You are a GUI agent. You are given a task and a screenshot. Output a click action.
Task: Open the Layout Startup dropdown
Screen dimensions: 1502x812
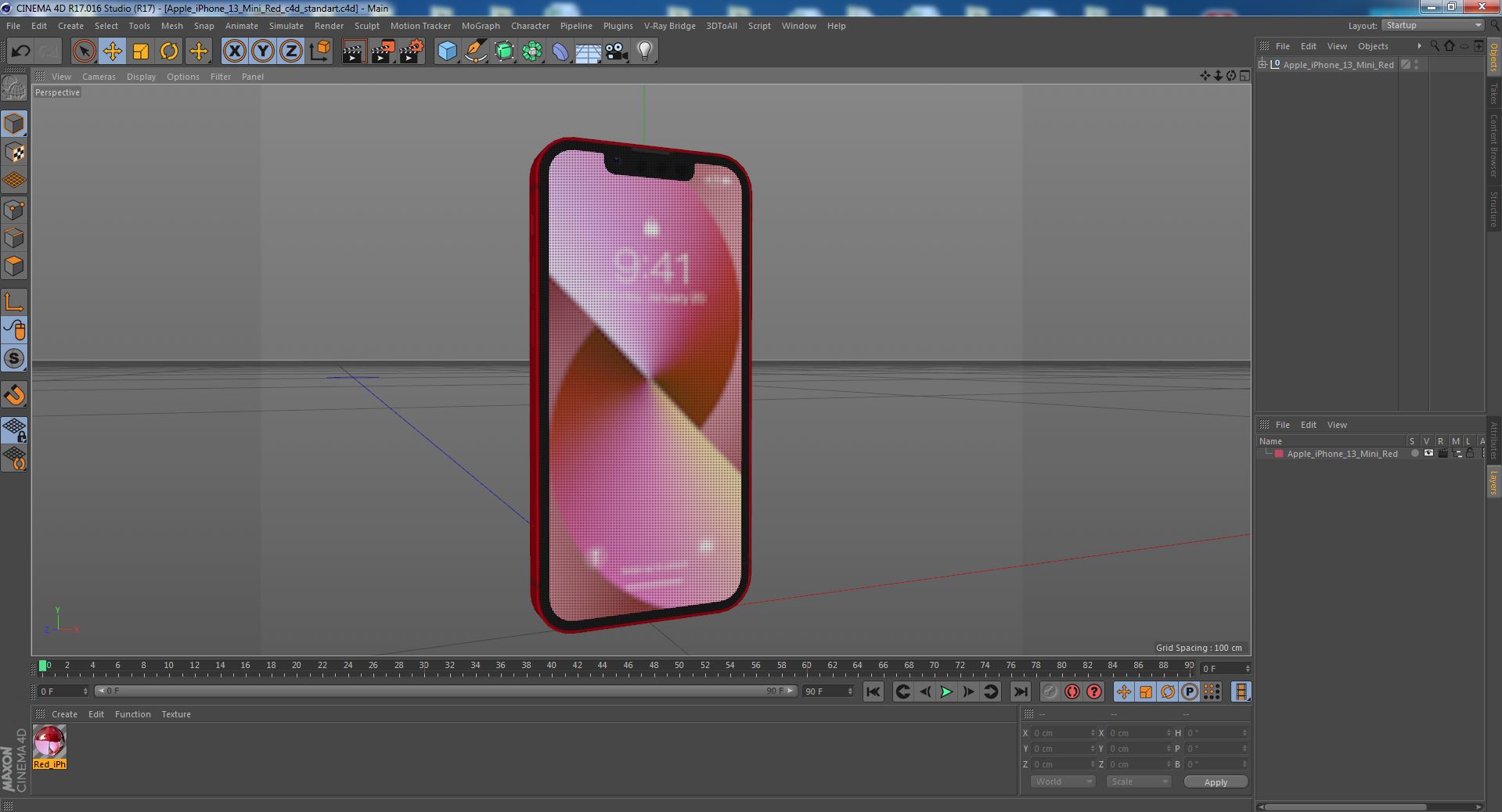pos(1432,26)
